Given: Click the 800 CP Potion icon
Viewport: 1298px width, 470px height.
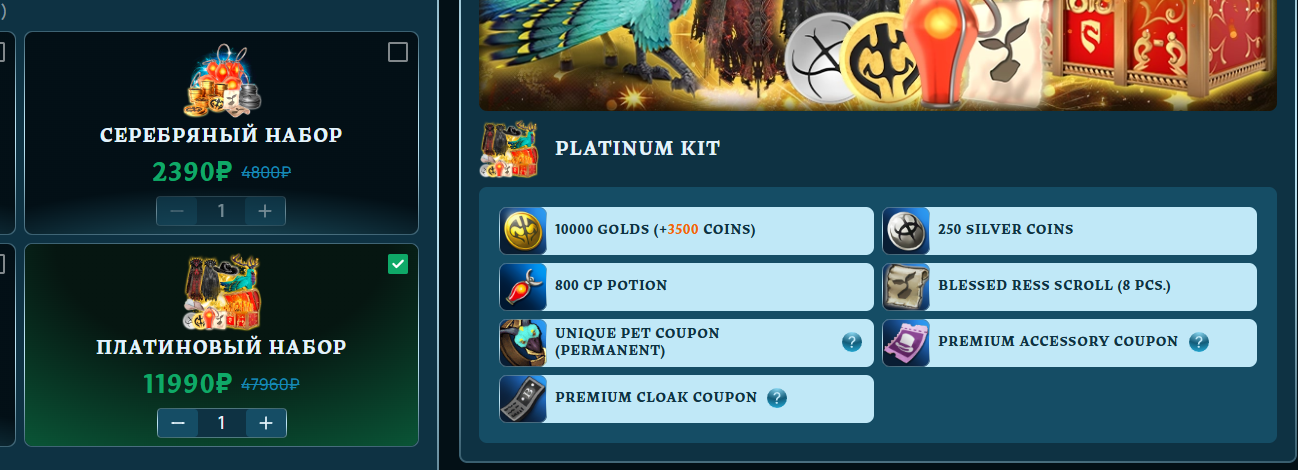Looking at the screenshot, I should tap(523, 287).
